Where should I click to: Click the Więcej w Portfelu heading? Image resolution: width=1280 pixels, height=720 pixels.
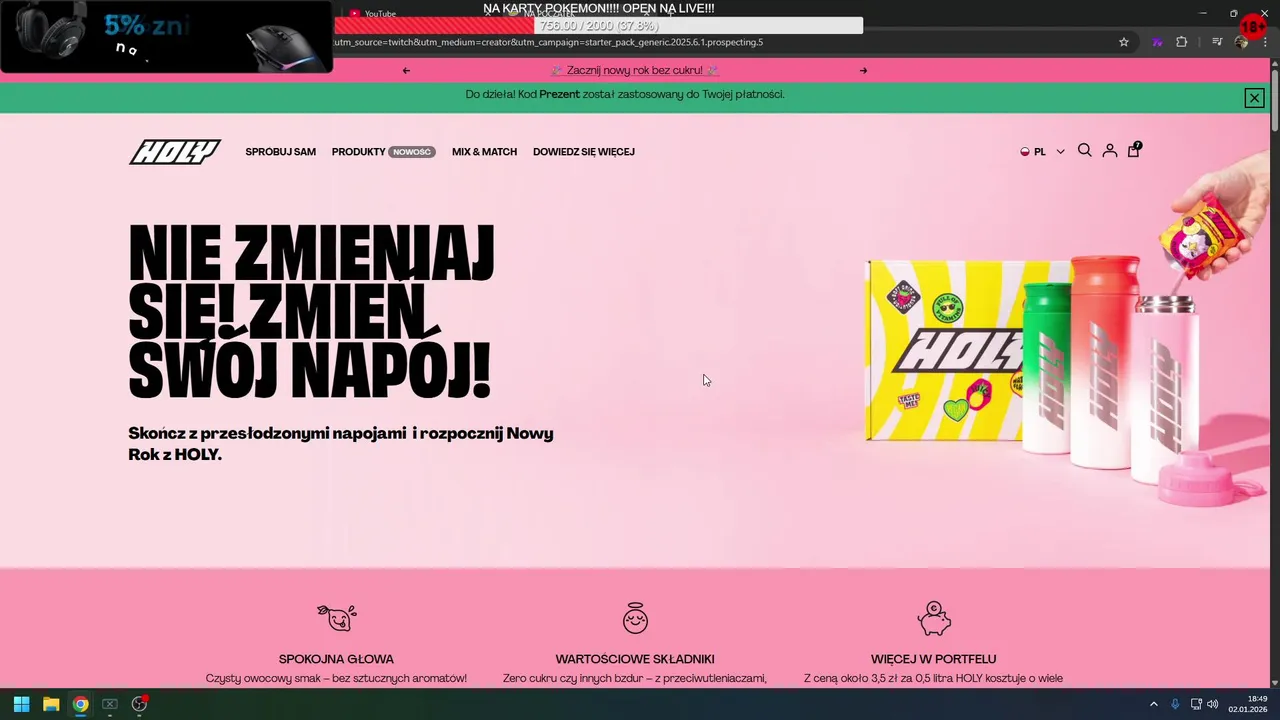934,659
